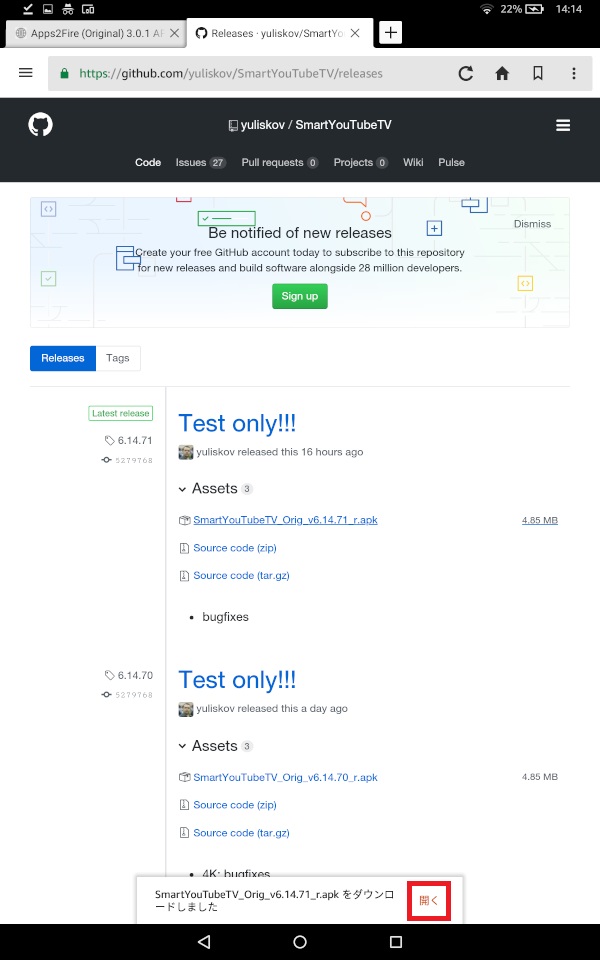Tap the battery status icon
Image resolution: width=600 pixels, height=960 pixels.
(534, 9)
